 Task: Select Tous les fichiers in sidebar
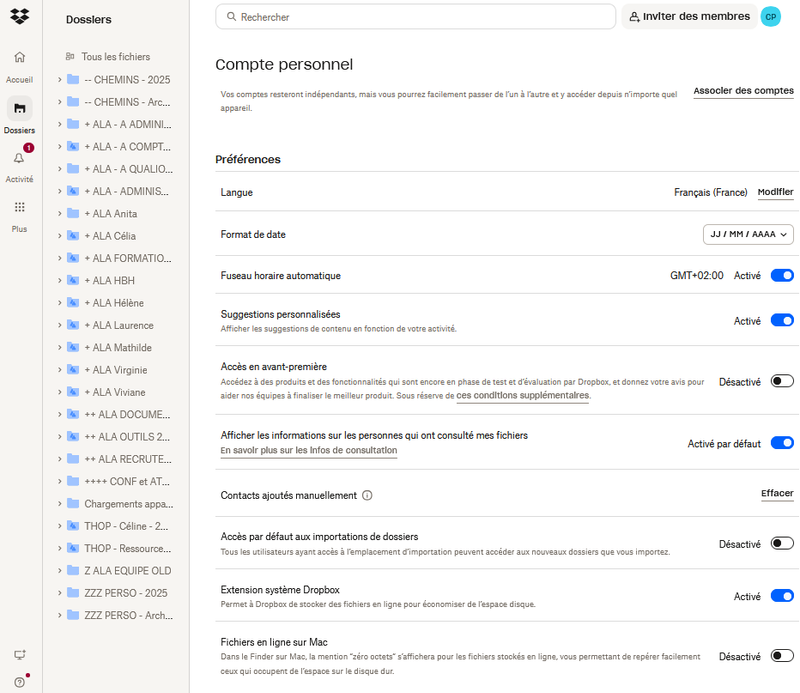click(115, 57)
